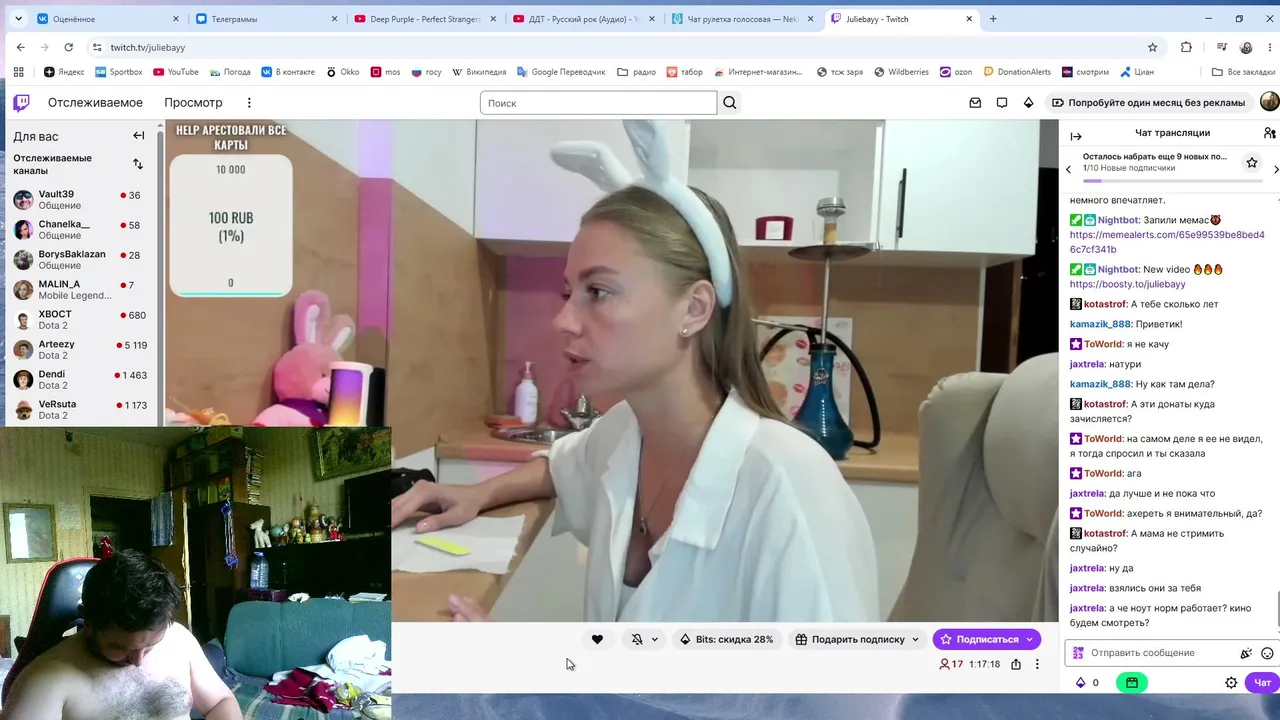Click the ad-free month trial button
The width and height of the screenshot is (1280, 720).
1149,103
